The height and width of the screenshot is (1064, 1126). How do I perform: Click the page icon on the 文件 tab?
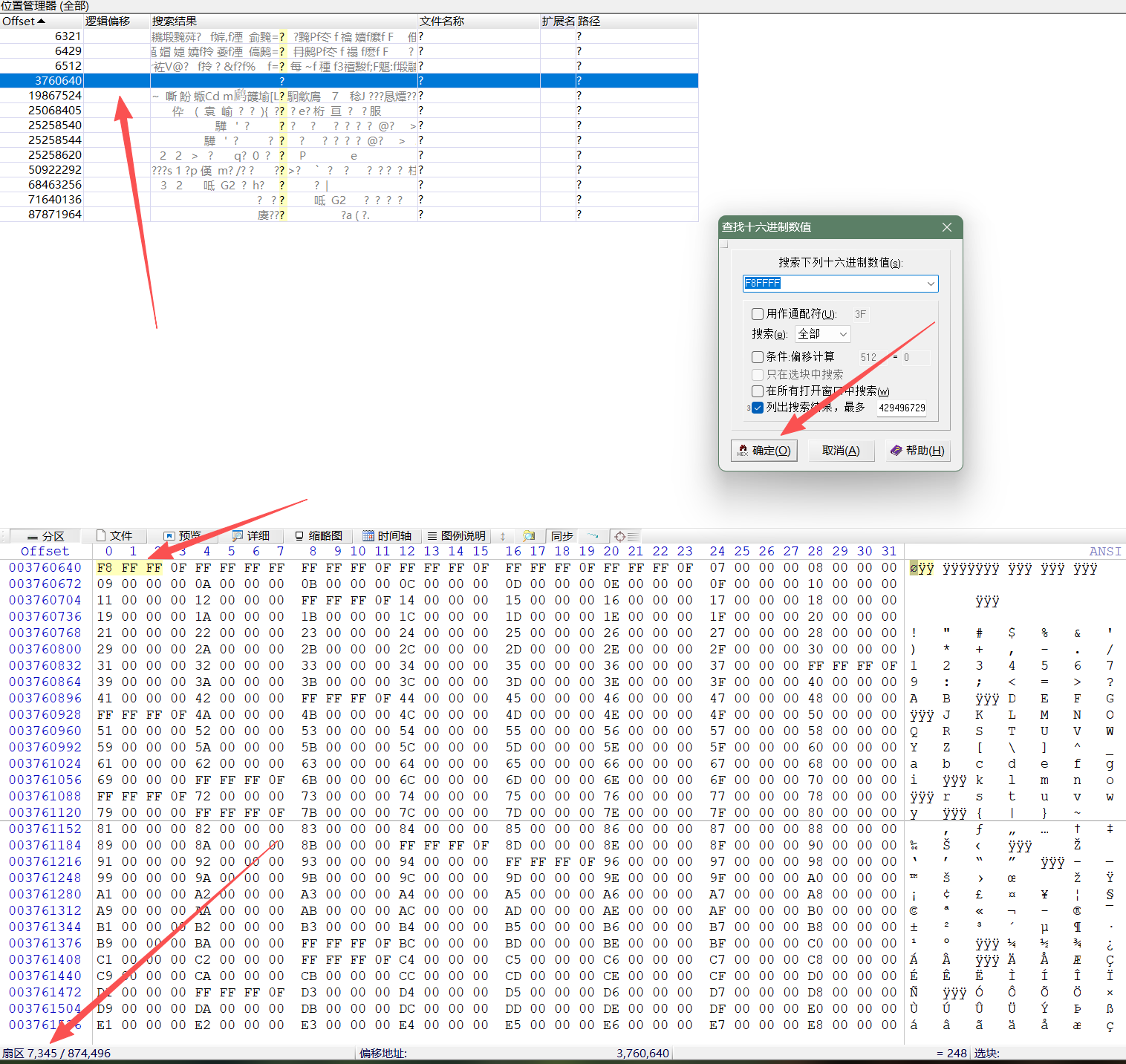point(101,535)
